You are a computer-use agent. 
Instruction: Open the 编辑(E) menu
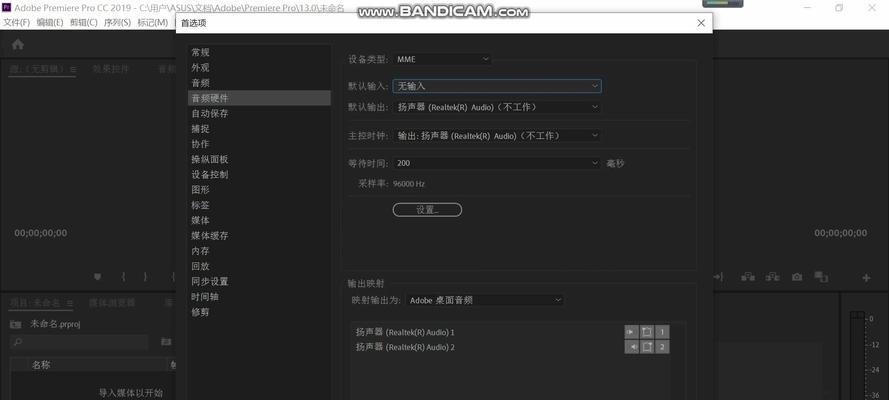pyautogui.click(x=50, y=23)
